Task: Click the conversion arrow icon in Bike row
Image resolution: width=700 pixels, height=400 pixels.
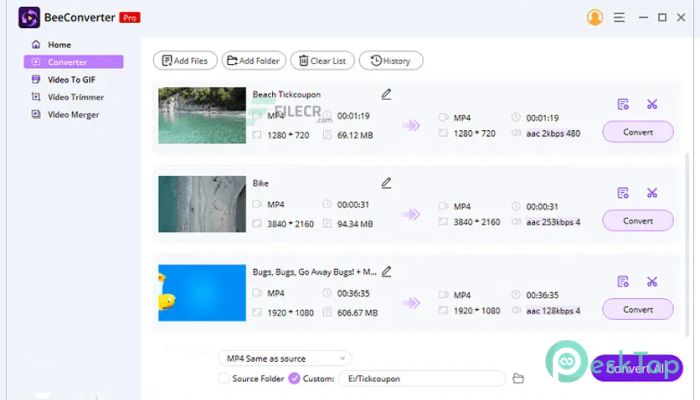Action: [411, 214]
